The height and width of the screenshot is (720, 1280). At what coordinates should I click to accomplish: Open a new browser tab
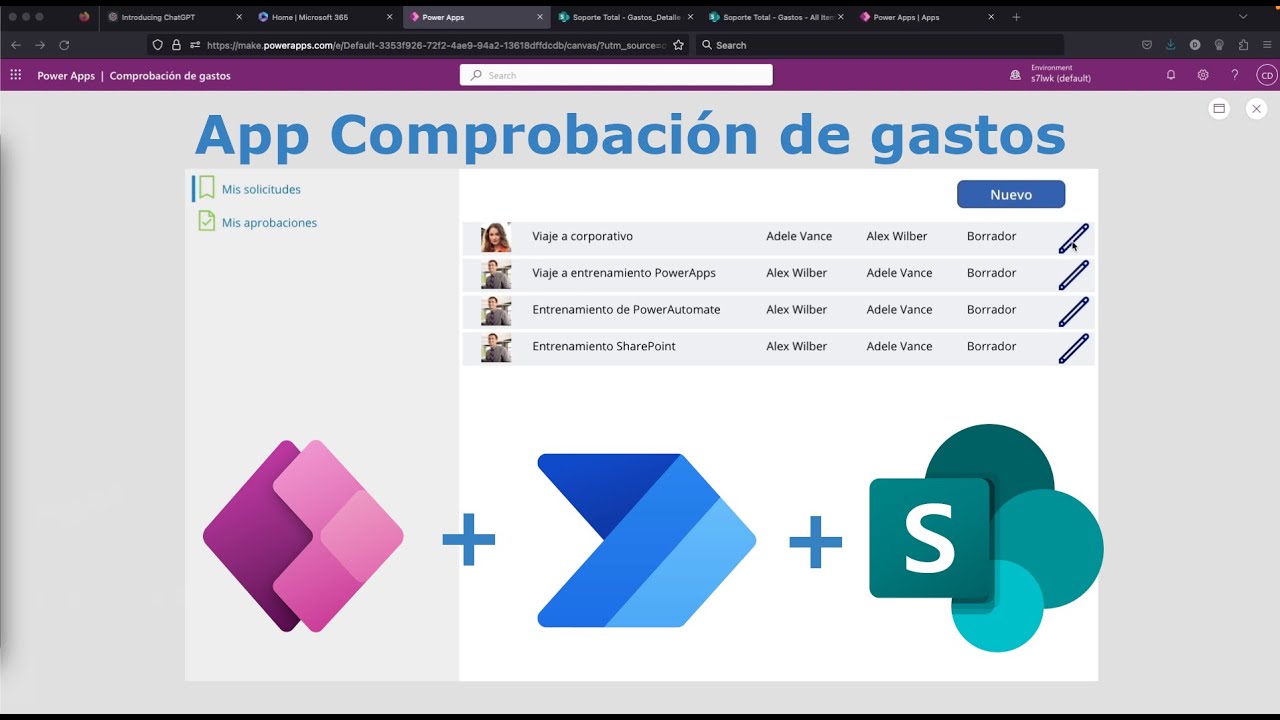1016,17
